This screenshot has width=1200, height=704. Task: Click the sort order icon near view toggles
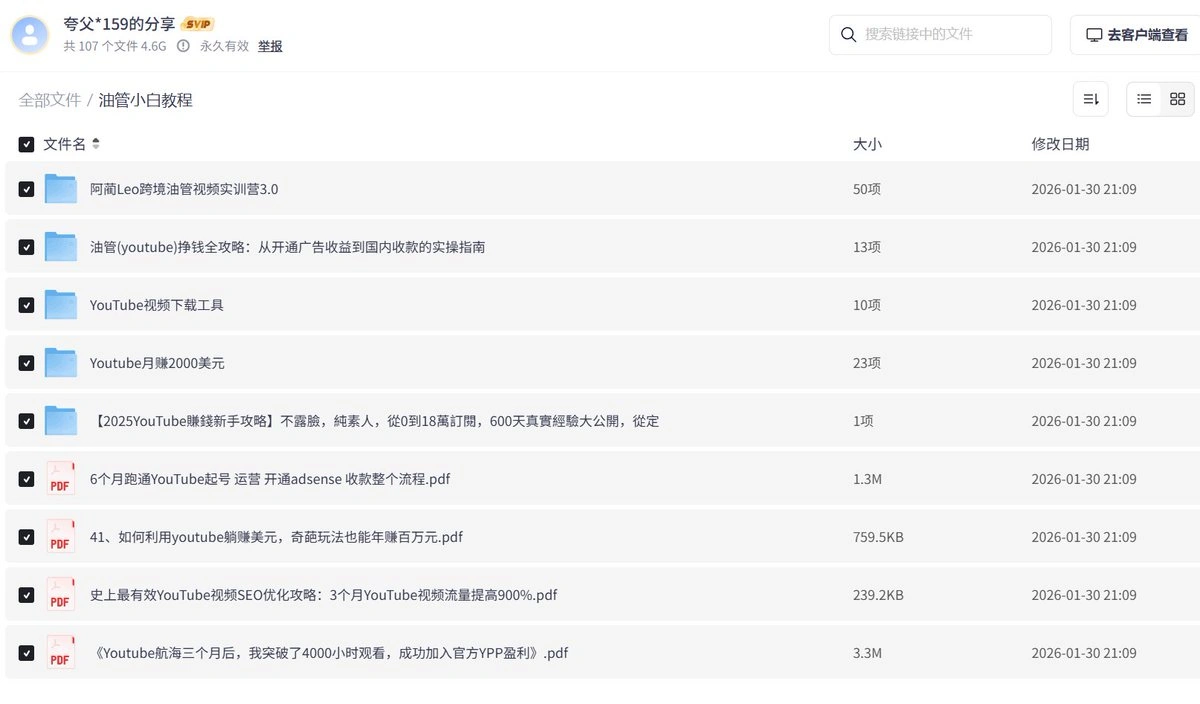click(1090, 99)
